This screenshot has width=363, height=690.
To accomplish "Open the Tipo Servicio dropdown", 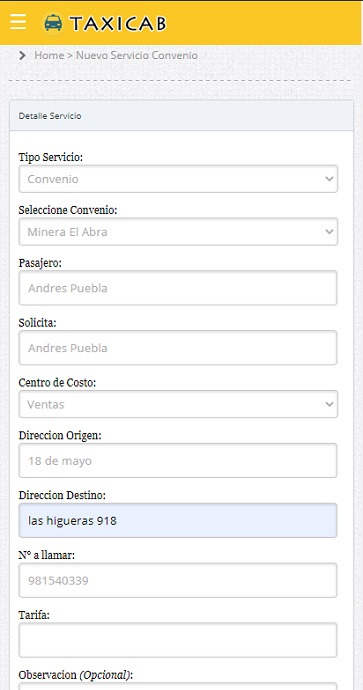I will [x=178, y=179].
